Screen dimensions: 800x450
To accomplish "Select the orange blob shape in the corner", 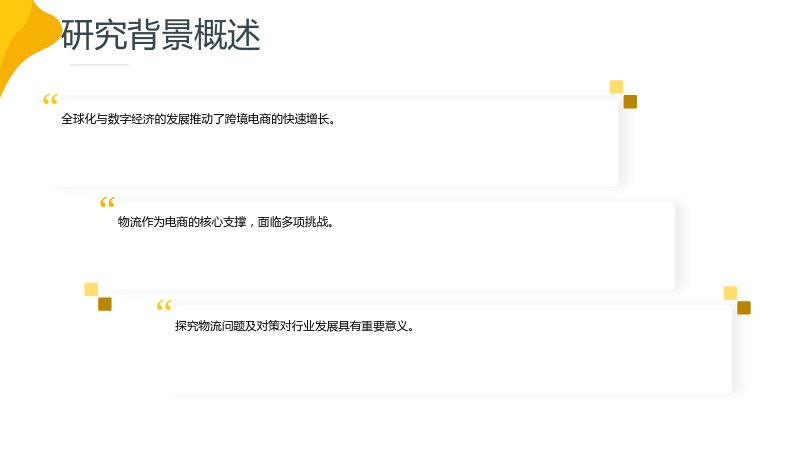I will pos(32,46).
